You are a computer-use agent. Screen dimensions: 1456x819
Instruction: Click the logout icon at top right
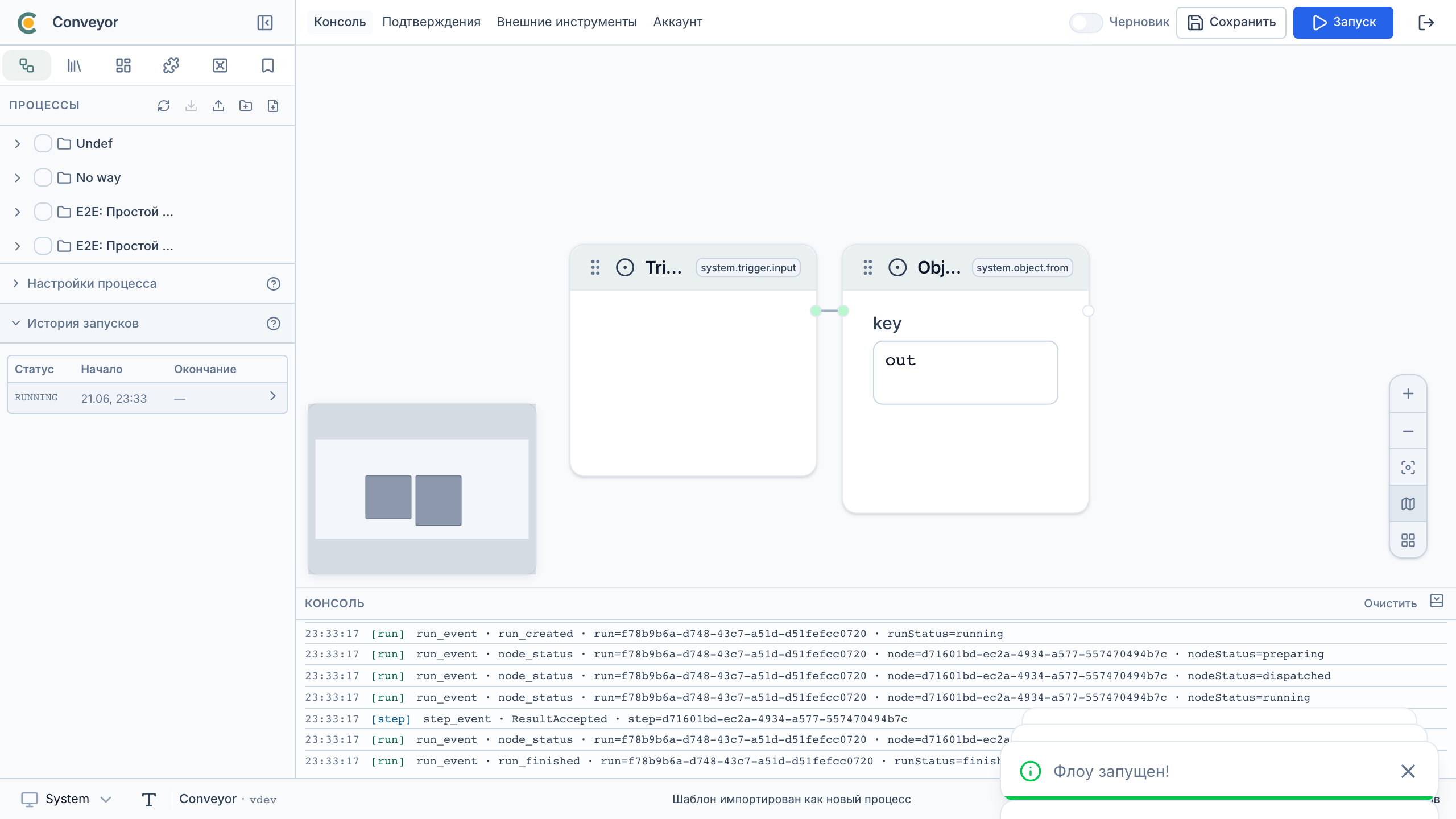tap(1426, 23)
